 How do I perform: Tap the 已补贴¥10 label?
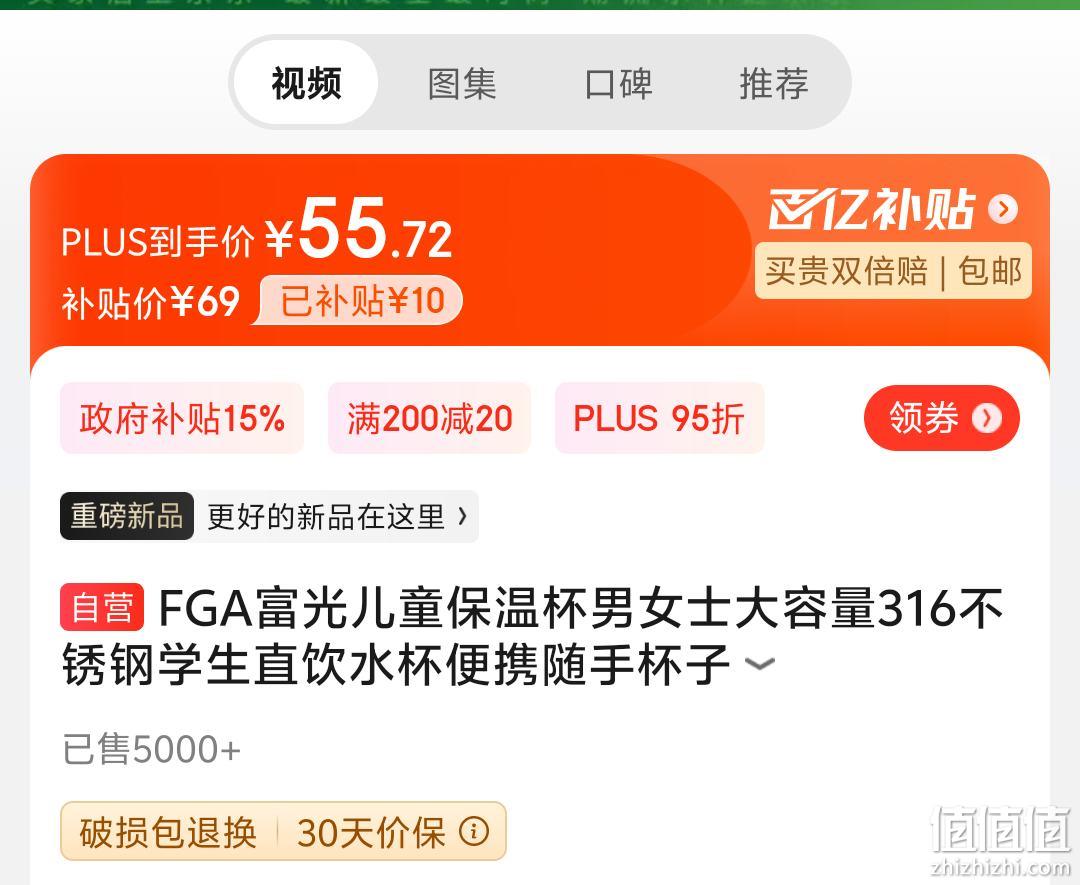coord(362,300)
